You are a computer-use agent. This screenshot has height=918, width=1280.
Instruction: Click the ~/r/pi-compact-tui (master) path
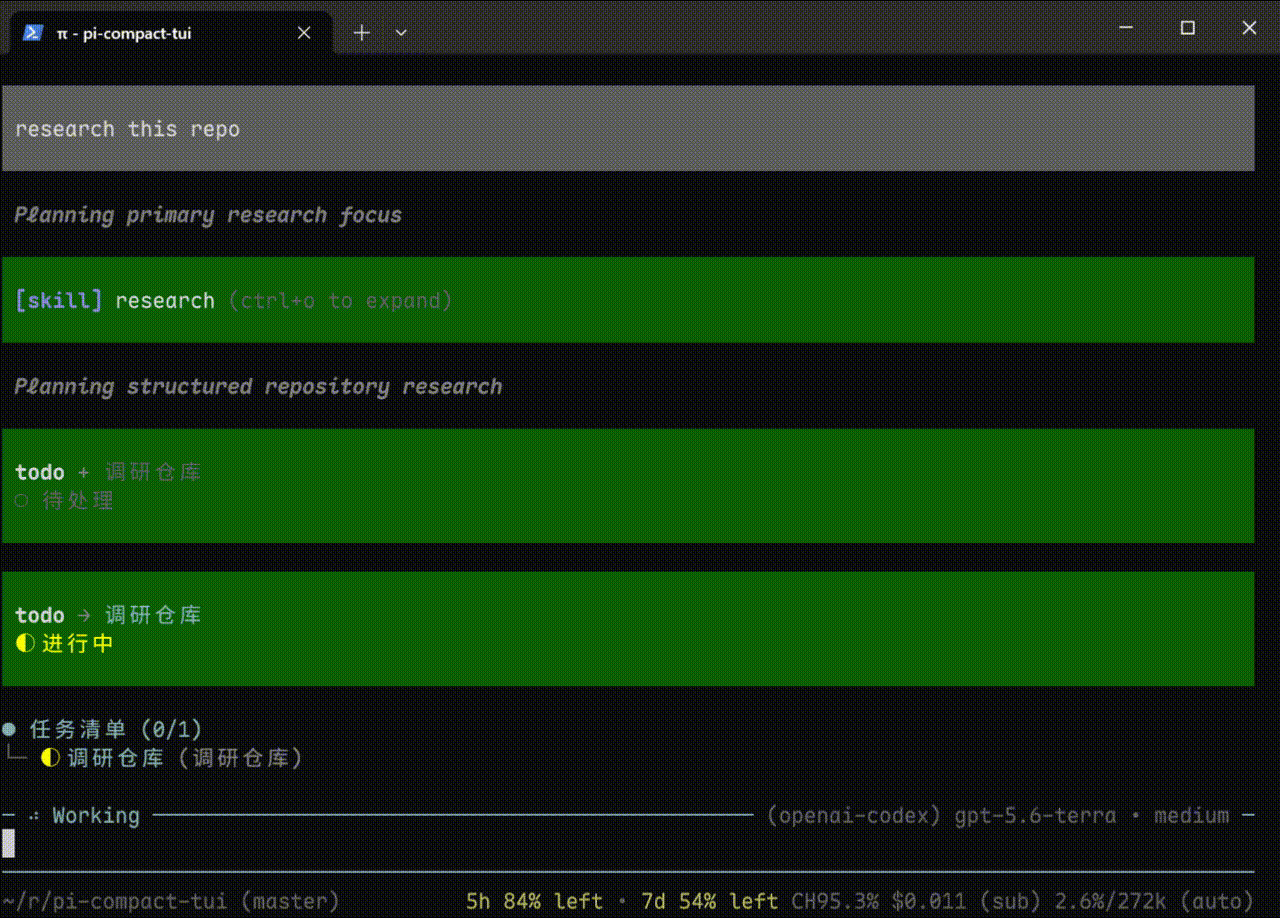click(171, 902)
